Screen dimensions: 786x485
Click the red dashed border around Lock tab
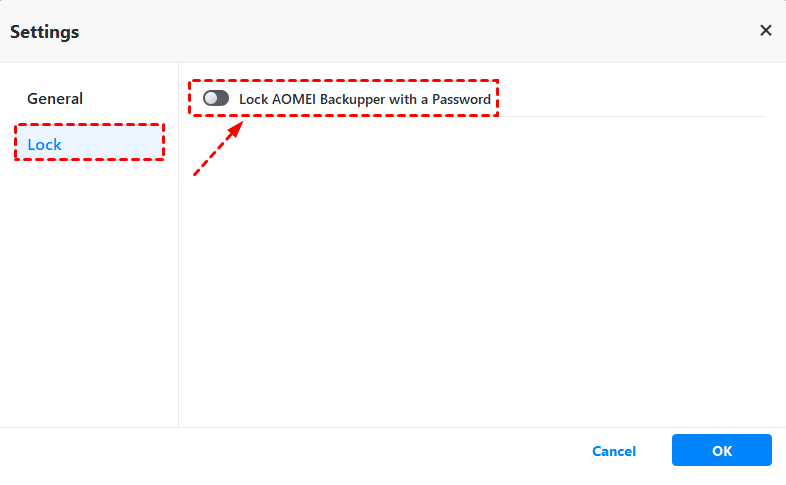point(89,125)
